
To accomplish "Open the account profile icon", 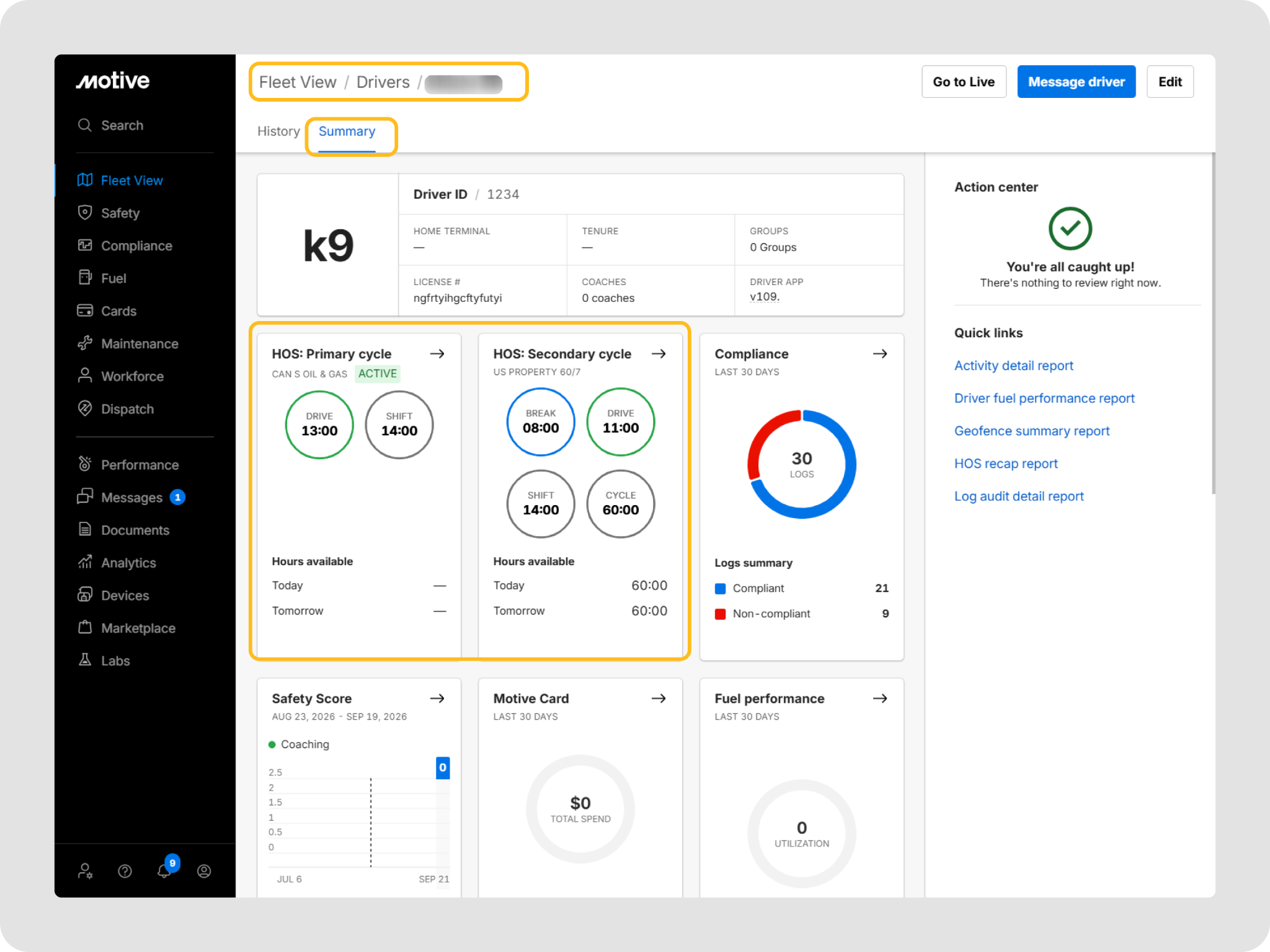I will (204, 871).
